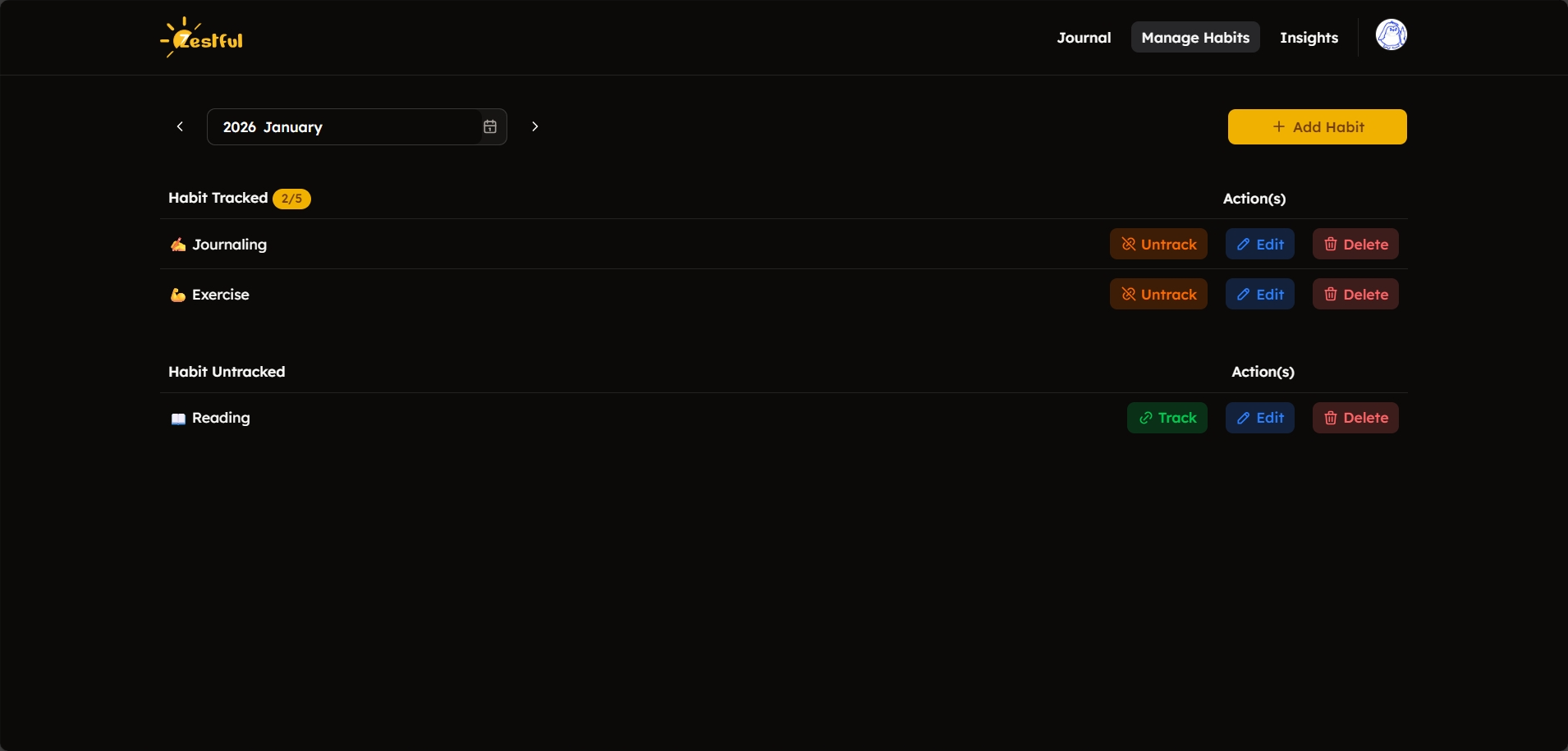The width and height of the screenshot is (1568, 751).
Task: Edit the Exercise habit
Action: 1260,294
